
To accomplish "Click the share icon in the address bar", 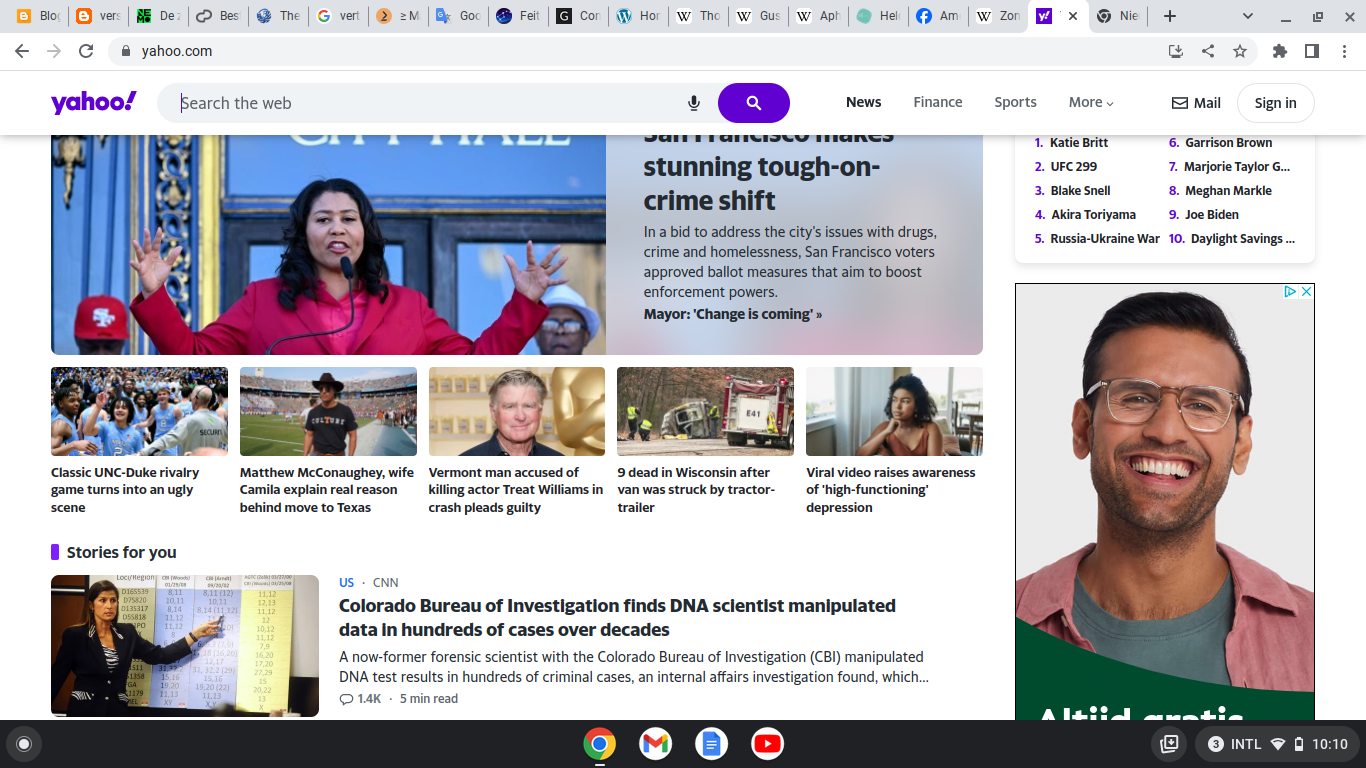I will (x=1208, y=51).
